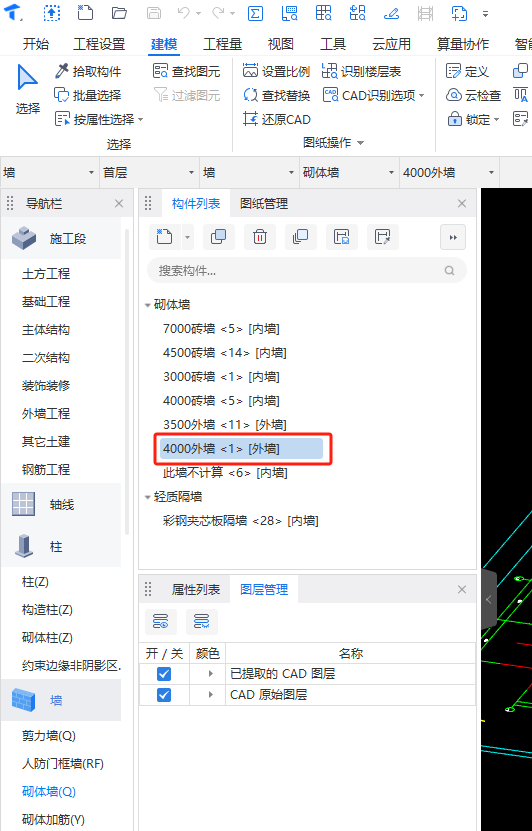Click the search magnifier icon in component search

449,271
